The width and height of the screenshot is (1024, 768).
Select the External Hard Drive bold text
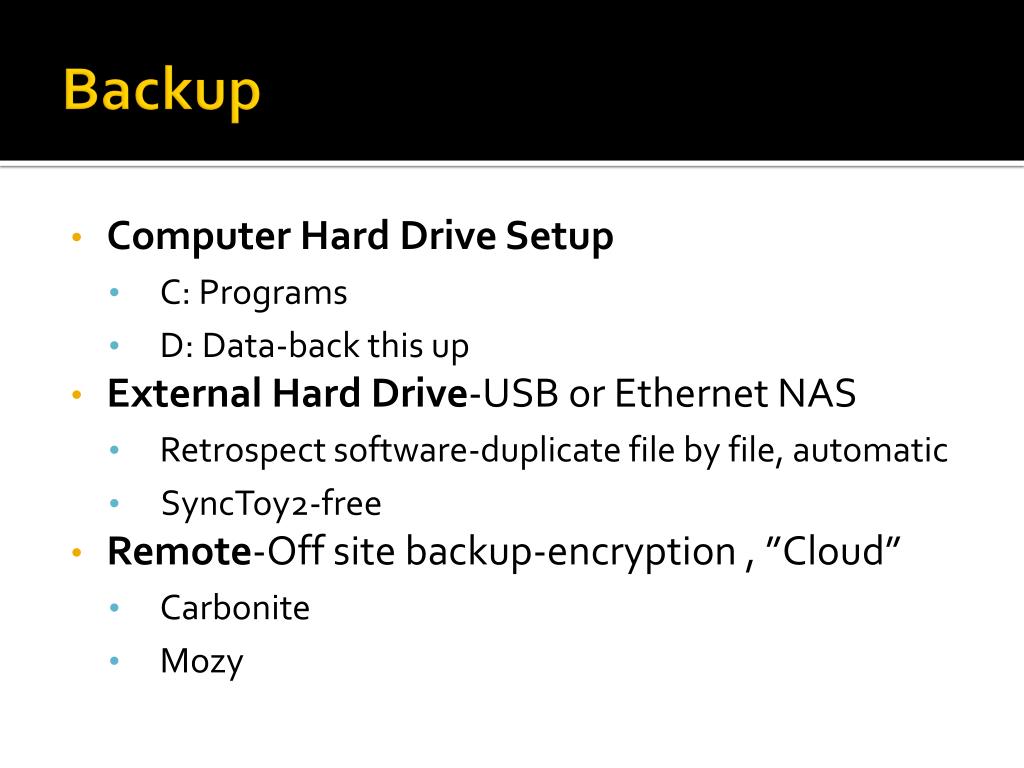coord(287,393)
